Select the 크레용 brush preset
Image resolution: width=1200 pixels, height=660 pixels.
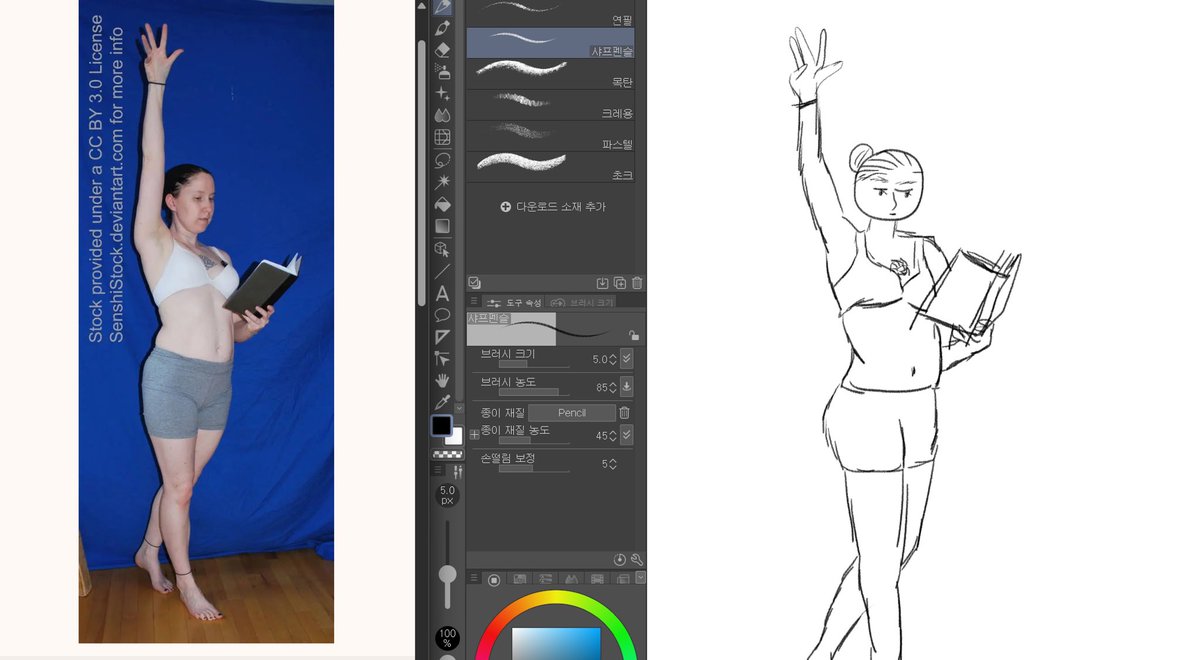click(551, 105)
